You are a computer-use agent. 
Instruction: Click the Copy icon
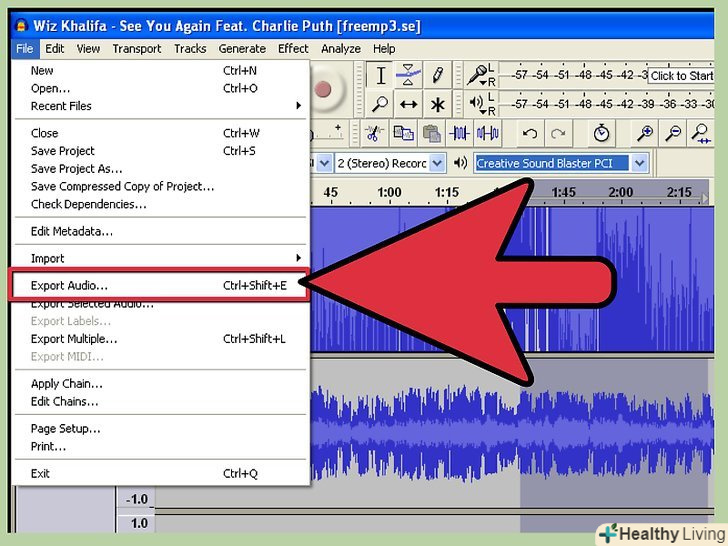pos(403,133)
